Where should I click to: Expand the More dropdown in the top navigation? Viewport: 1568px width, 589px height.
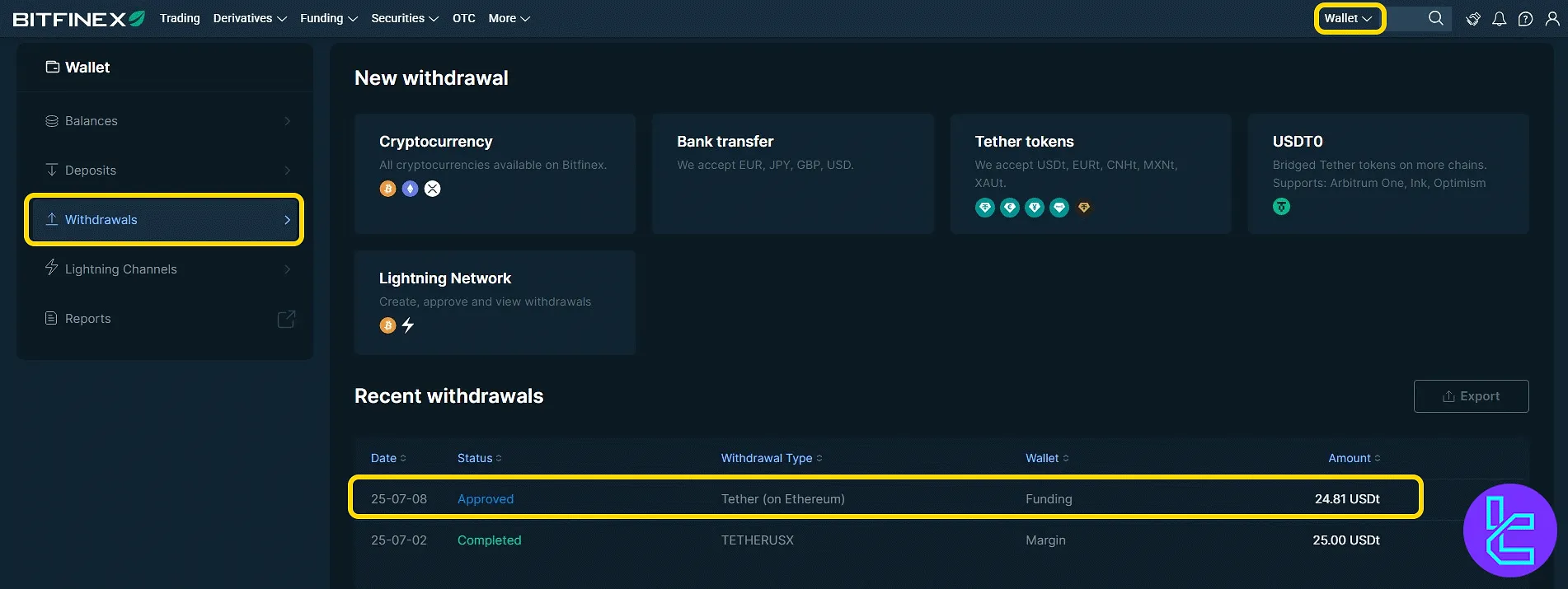(509, 18)
